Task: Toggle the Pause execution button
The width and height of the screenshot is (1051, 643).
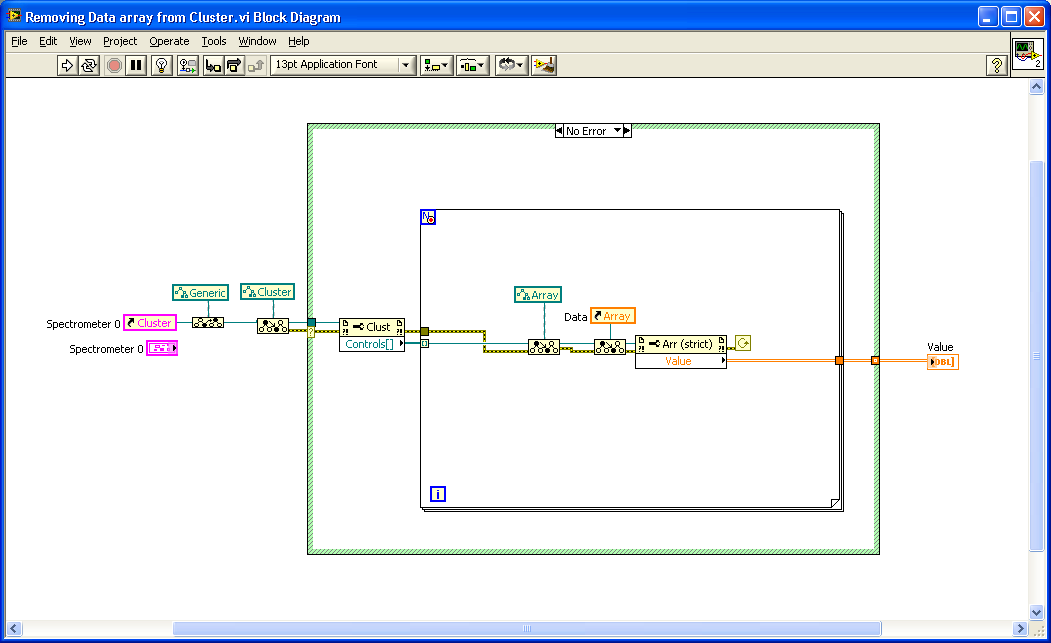Action: point(136,65)
